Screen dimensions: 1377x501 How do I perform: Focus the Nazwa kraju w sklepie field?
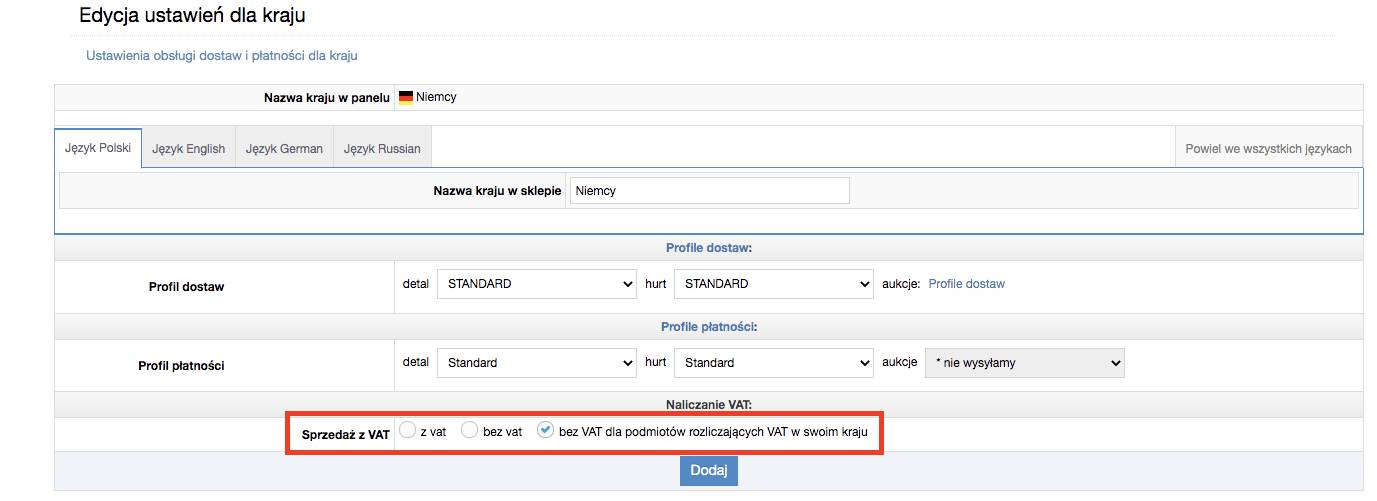pos(709,191)
